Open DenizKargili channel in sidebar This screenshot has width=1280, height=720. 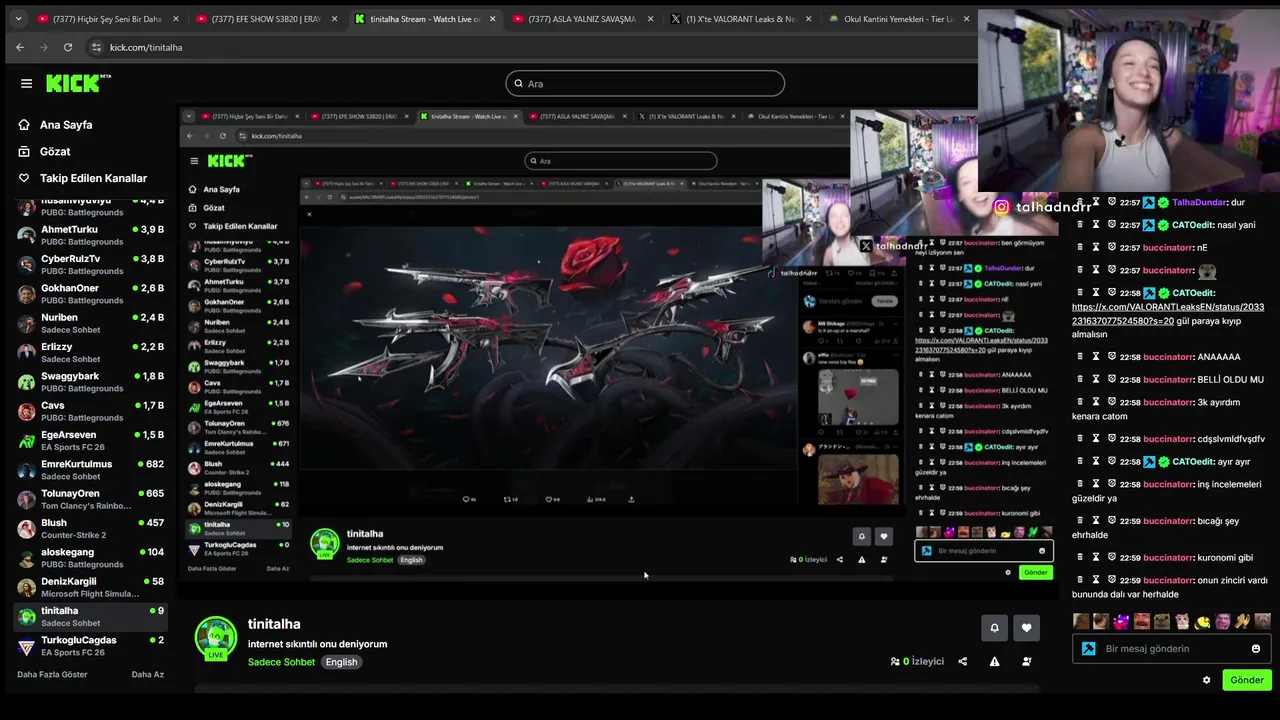(x=90, y=587)
